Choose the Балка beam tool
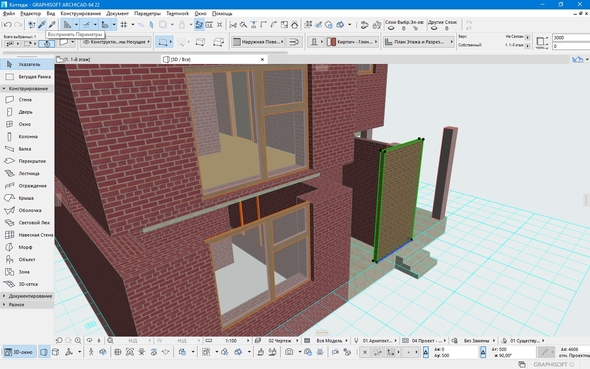Viewport: 590px width, 369px height. pyautogui.click(x=27, y=149)
